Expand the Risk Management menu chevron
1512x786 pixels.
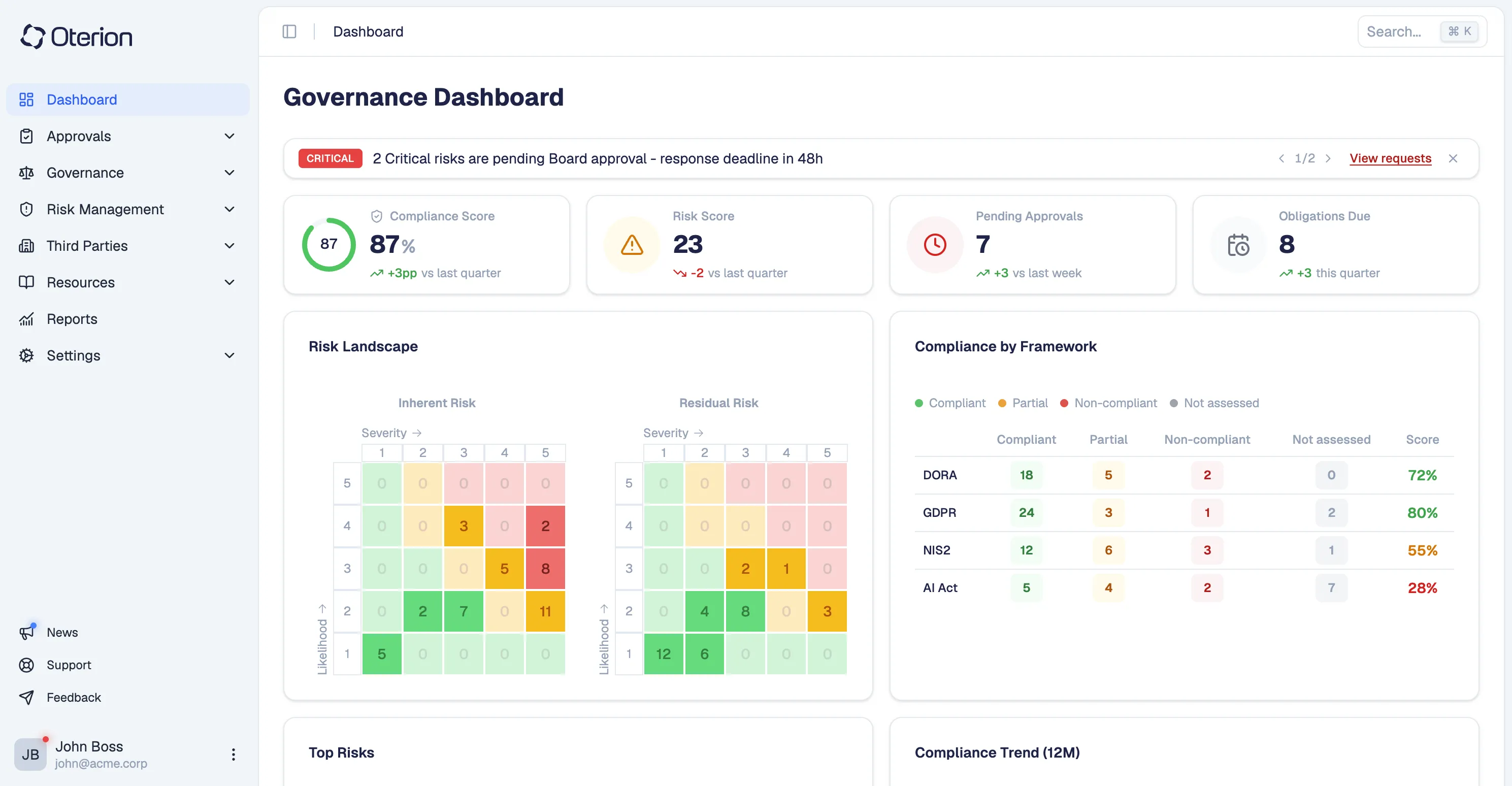tap(229, 209)
